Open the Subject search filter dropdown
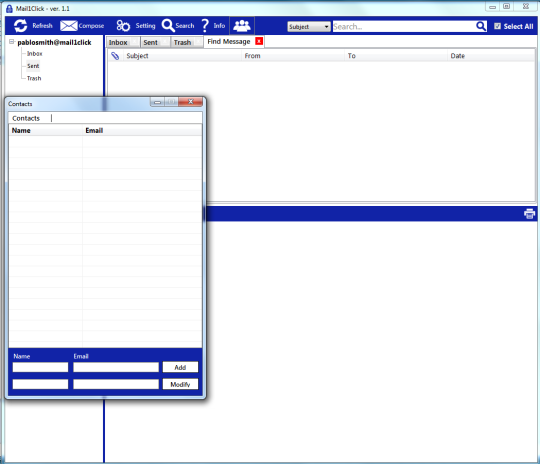The width and height of the screenshot is (540, 464). pos(309,27)
